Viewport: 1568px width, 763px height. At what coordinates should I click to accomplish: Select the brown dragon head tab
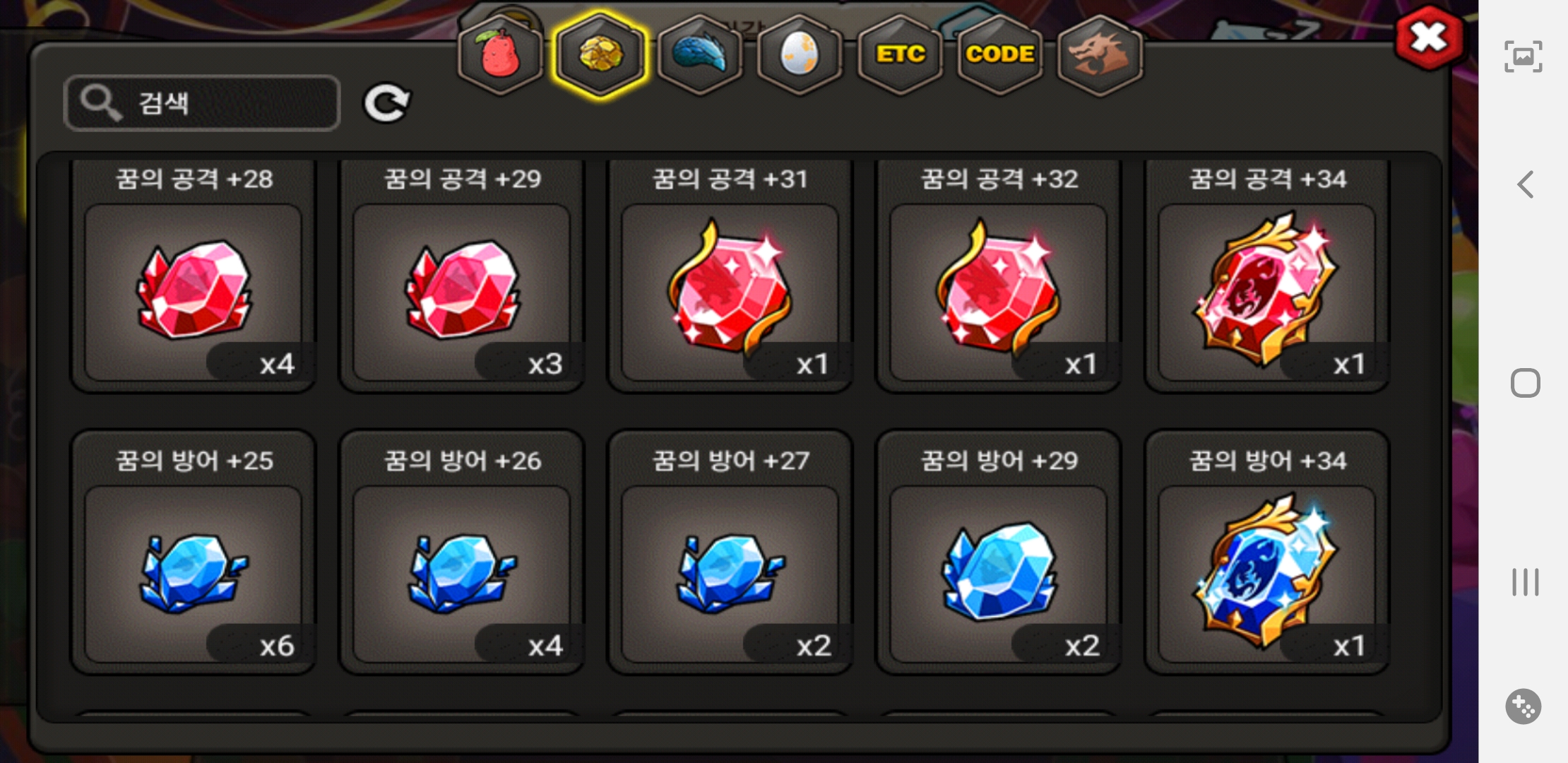click(1100, 55)
